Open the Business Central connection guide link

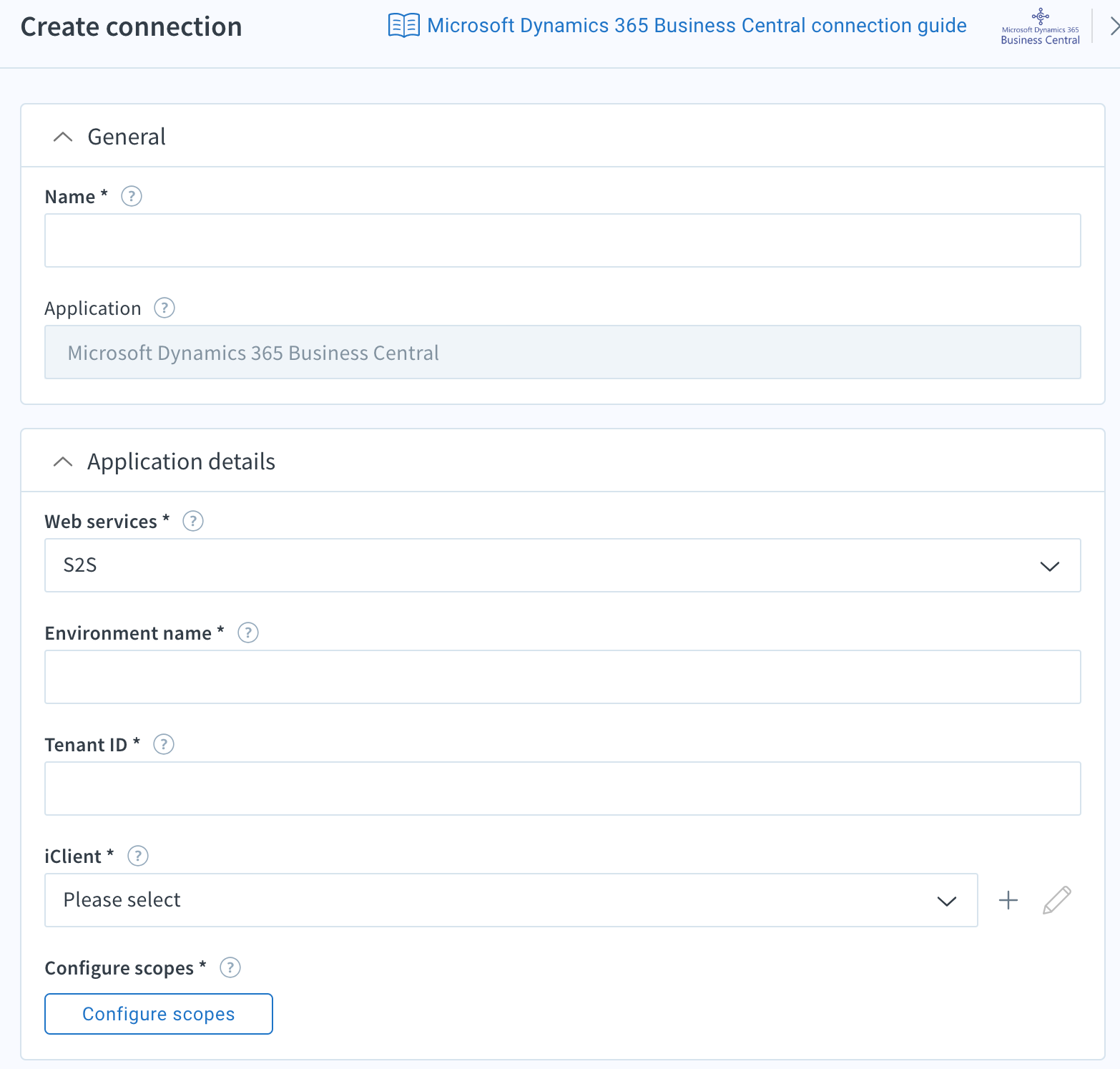(x=697, y=25)
